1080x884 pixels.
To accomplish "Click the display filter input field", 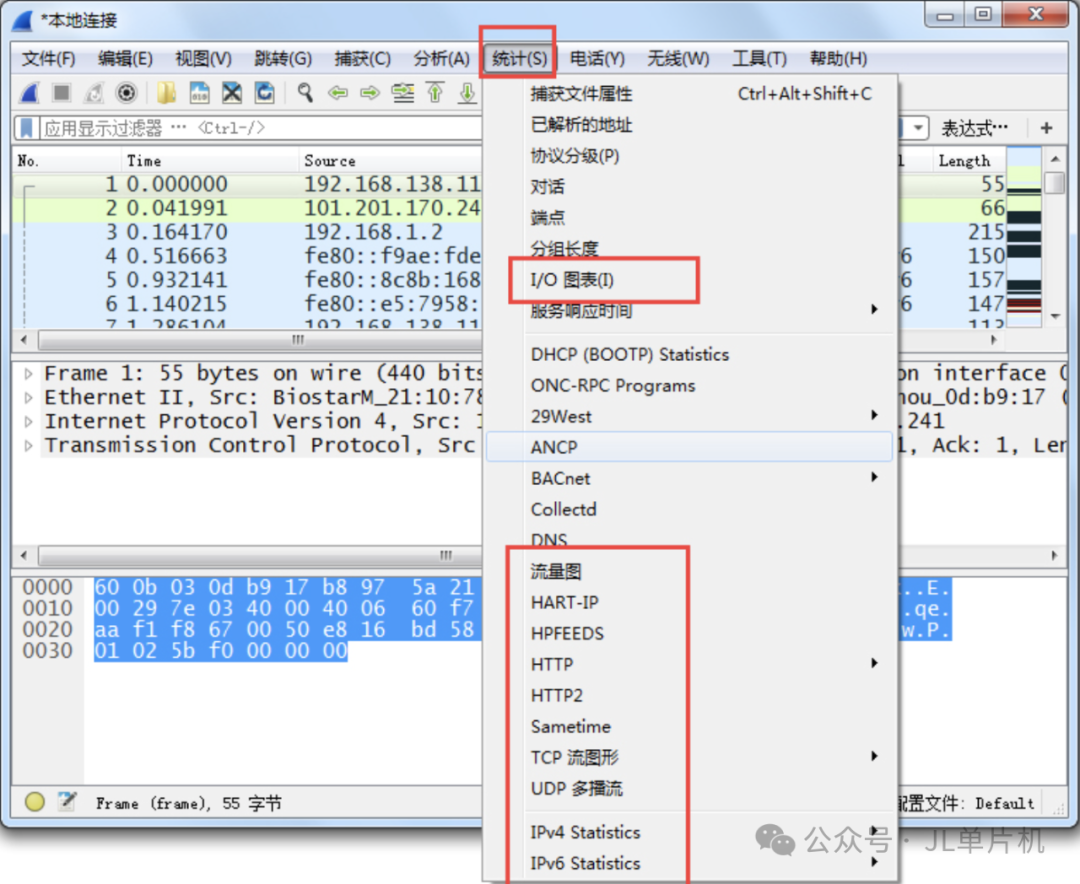I will click(x=400, y=127).
